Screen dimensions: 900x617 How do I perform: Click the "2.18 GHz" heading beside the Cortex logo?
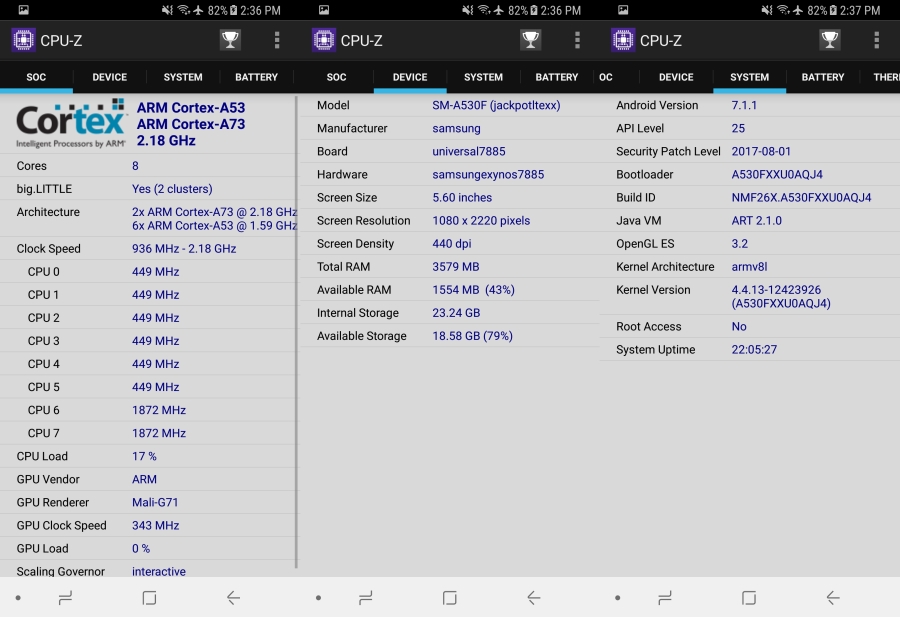point(166,141)
